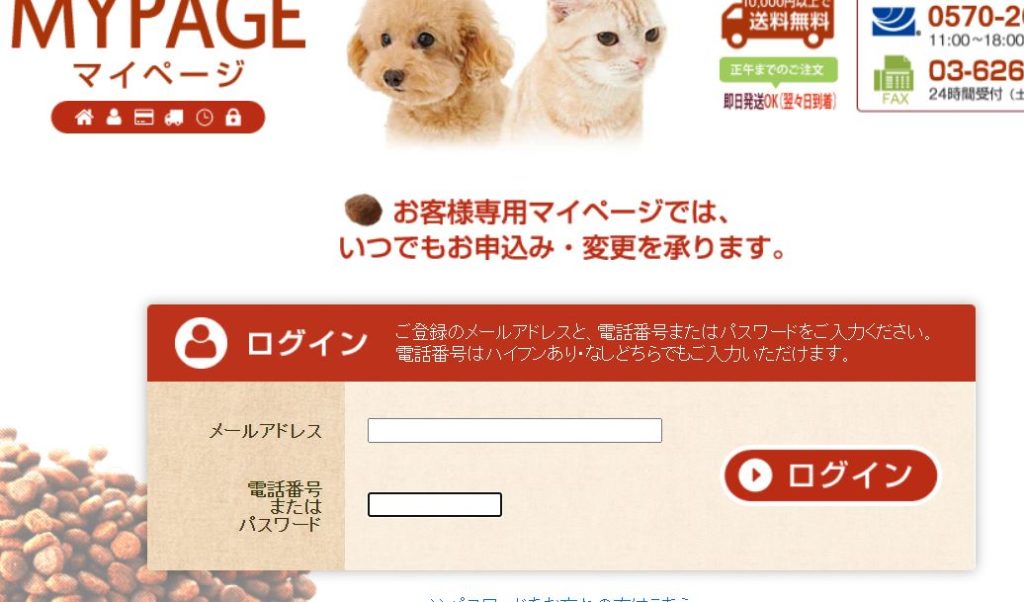Click the blue telephone service icon
1024x602 pixels.
coord(895,22)
